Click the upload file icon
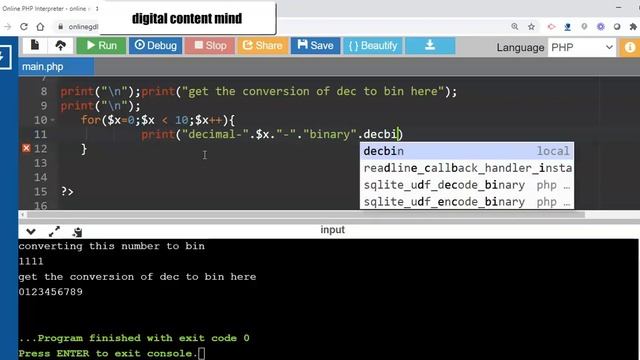The image size is (640, 360). [x=60, y=45]
